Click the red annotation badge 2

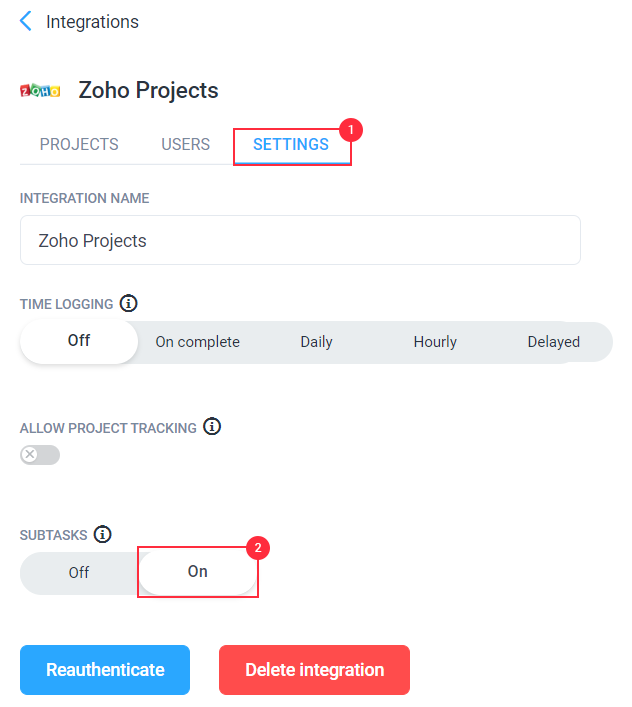(258, 548)
